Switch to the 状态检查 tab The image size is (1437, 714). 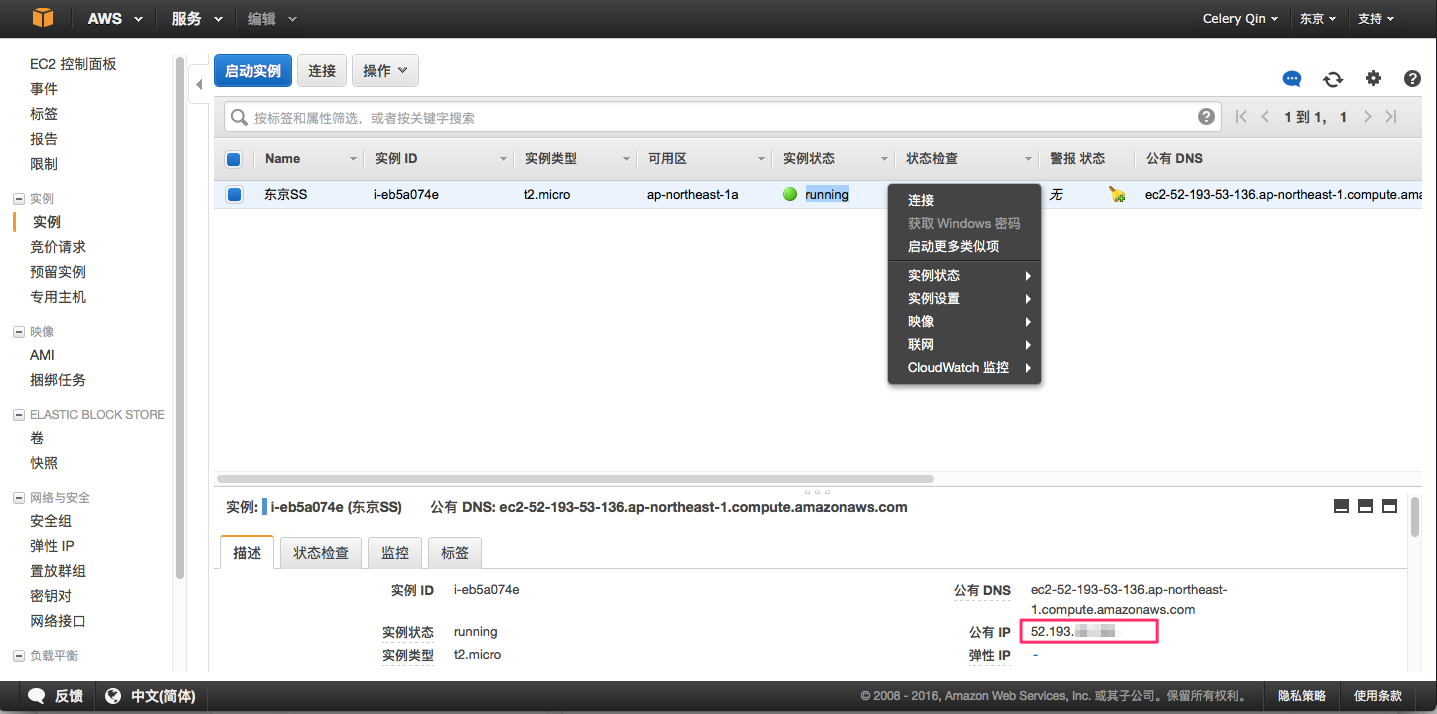pos(321,552)
